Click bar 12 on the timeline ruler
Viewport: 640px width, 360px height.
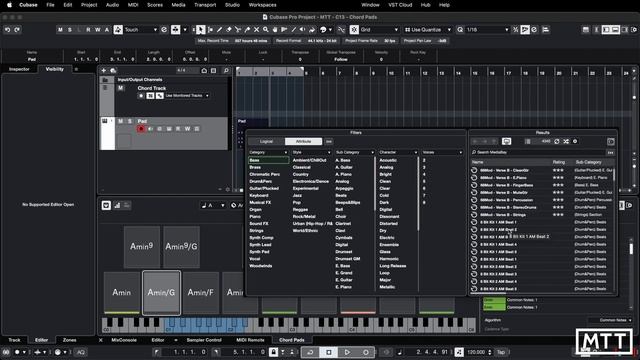pyautogui.click(x=425, y=73)
